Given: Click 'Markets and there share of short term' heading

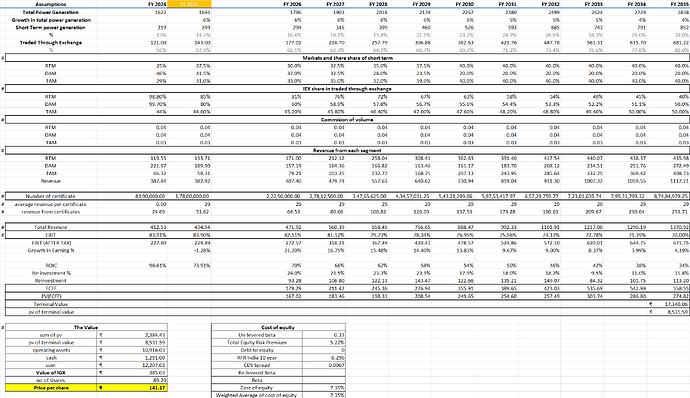Looking at the screenshot, I should 348,58.
